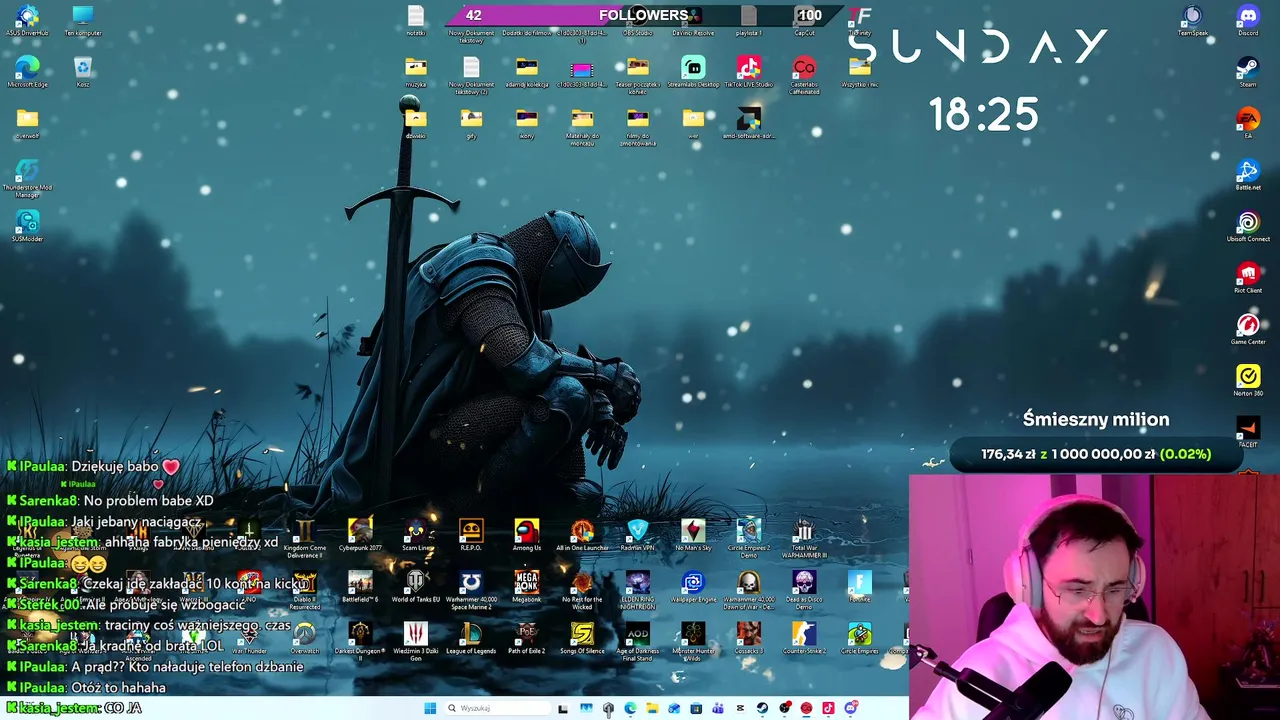This screenshot has height=720, width=1280.
Task: Open Wszystko i nic folder
Action: pyautogui.click(x=860, y=72)
